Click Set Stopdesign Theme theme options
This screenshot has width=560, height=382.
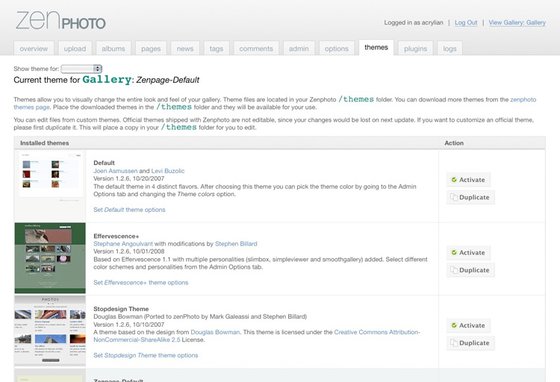click(146, 356)
